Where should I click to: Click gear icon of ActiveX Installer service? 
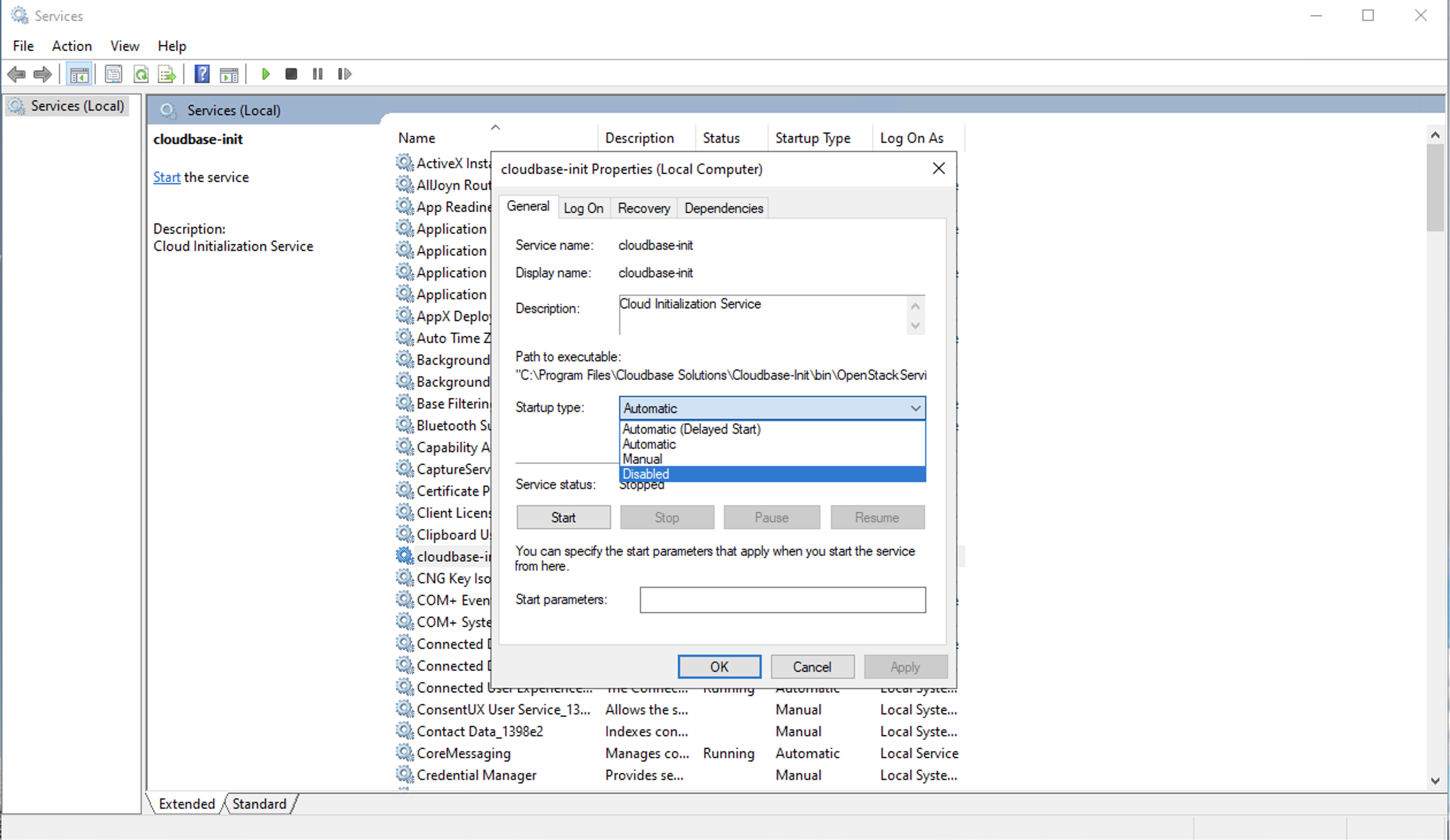point(405,163)
